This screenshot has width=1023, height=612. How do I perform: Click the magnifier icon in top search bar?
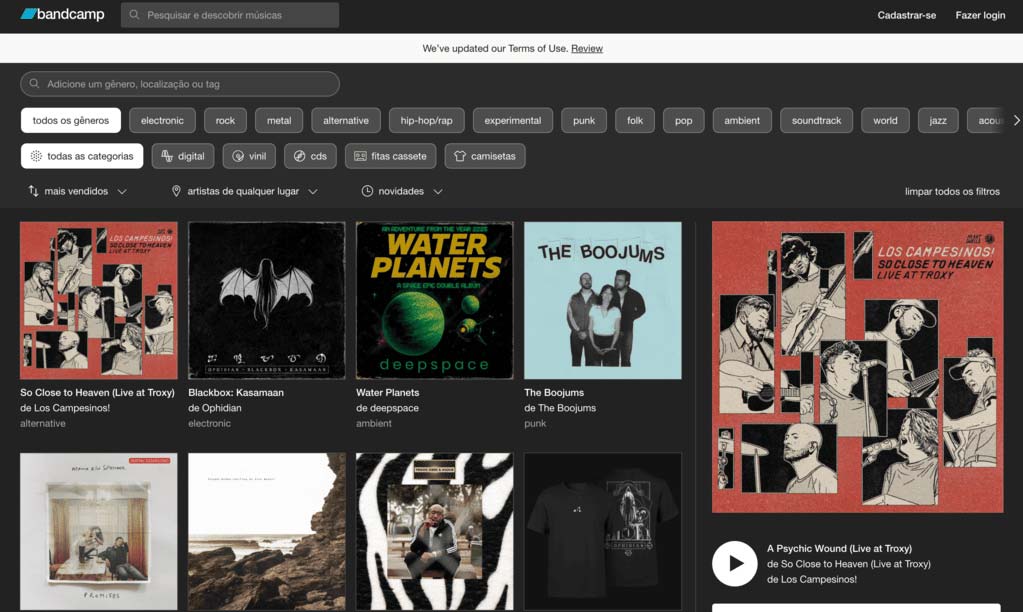pos(134,15)
